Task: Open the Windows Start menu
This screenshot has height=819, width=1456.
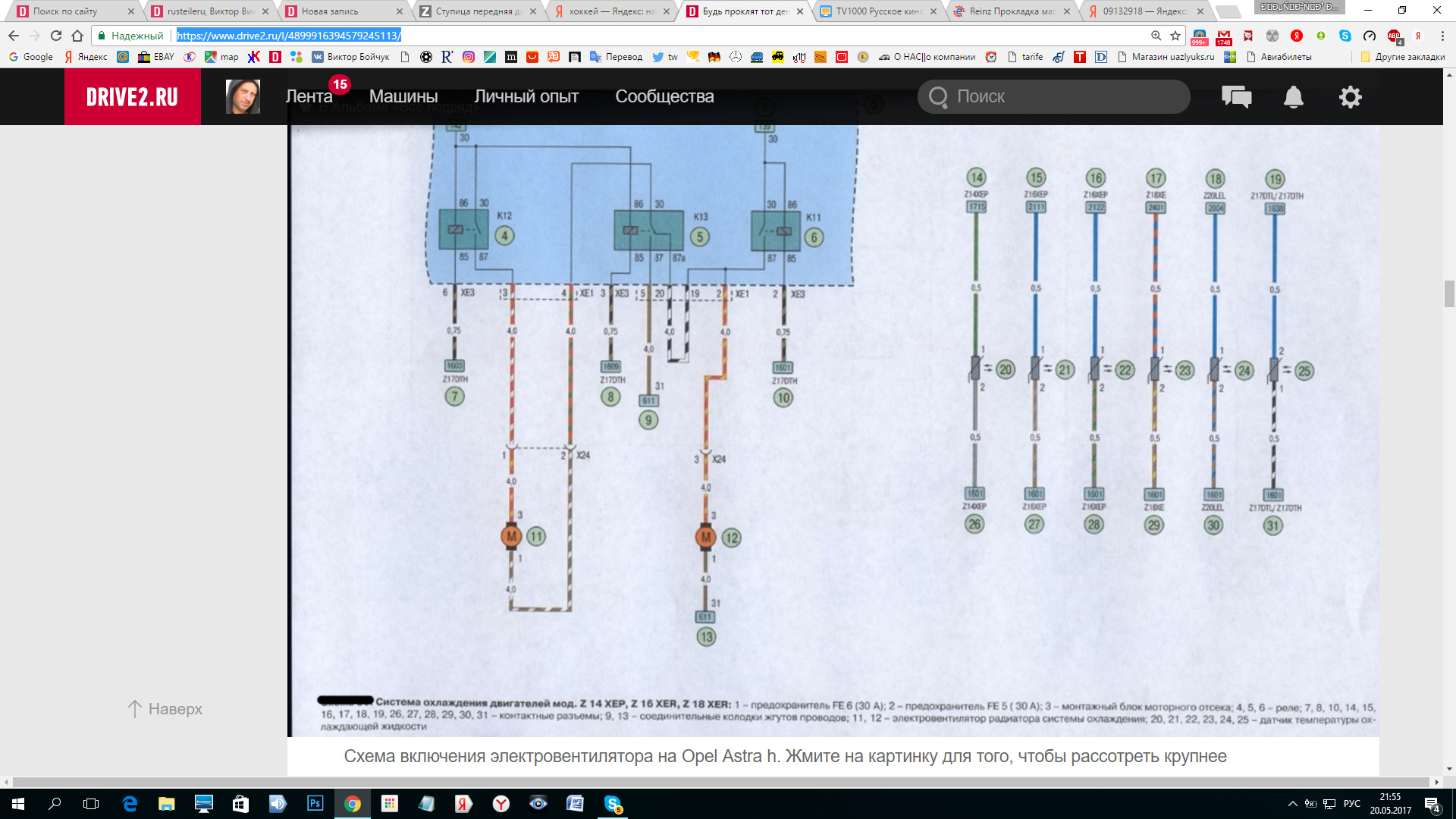Action: 18,804
